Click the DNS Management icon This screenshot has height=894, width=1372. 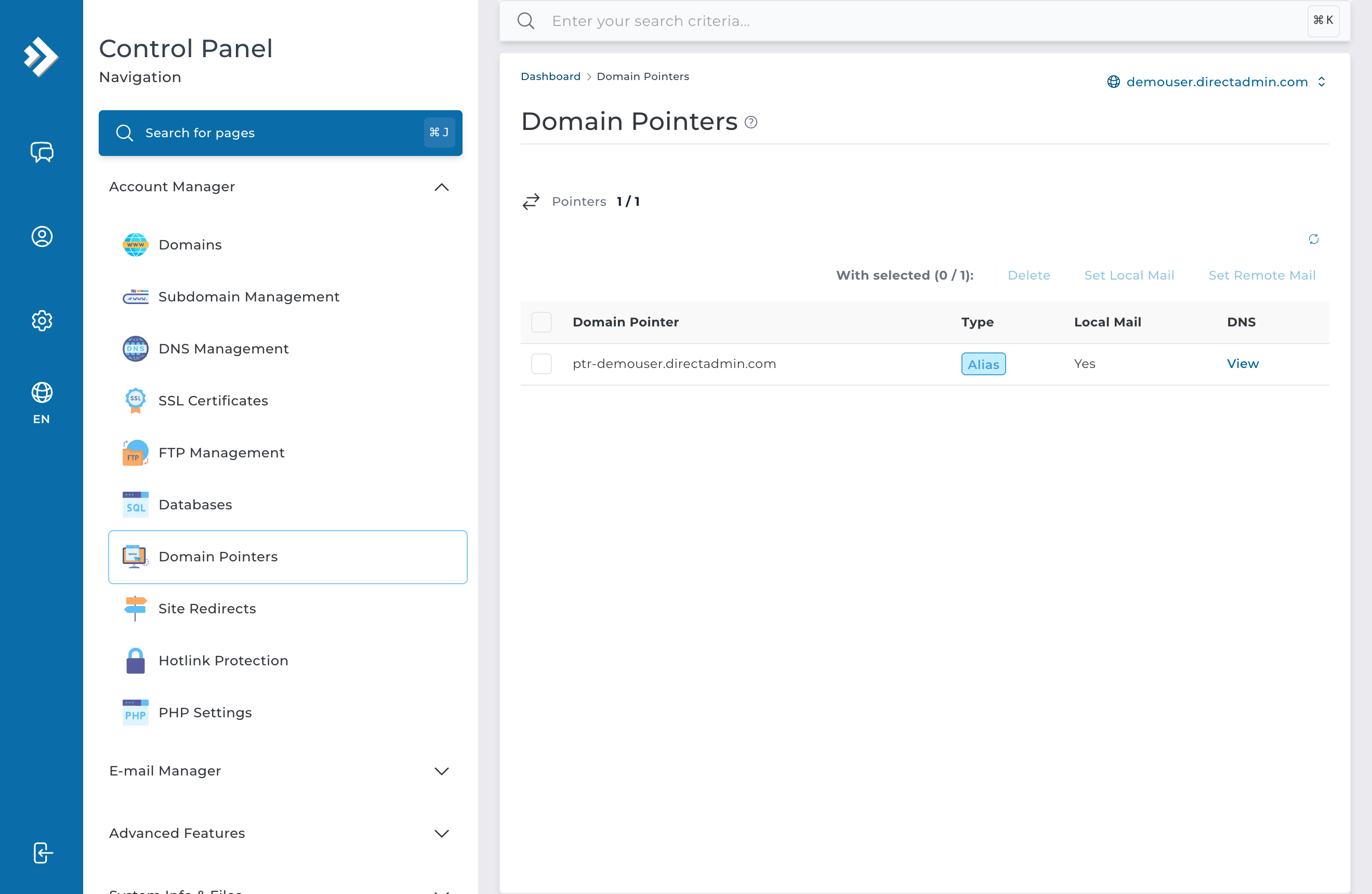tap(136, 349)
